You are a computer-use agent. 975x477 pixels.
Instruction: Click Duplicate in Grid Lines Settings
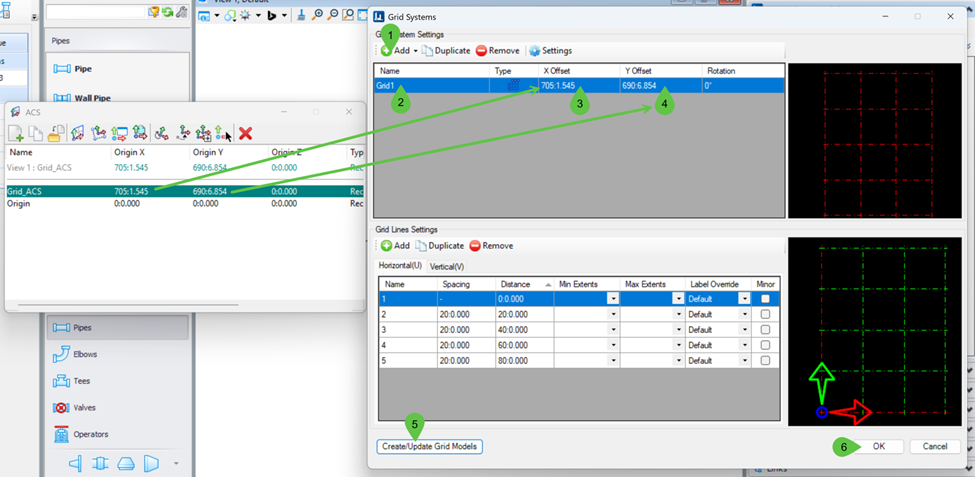(x=439, y=246)
